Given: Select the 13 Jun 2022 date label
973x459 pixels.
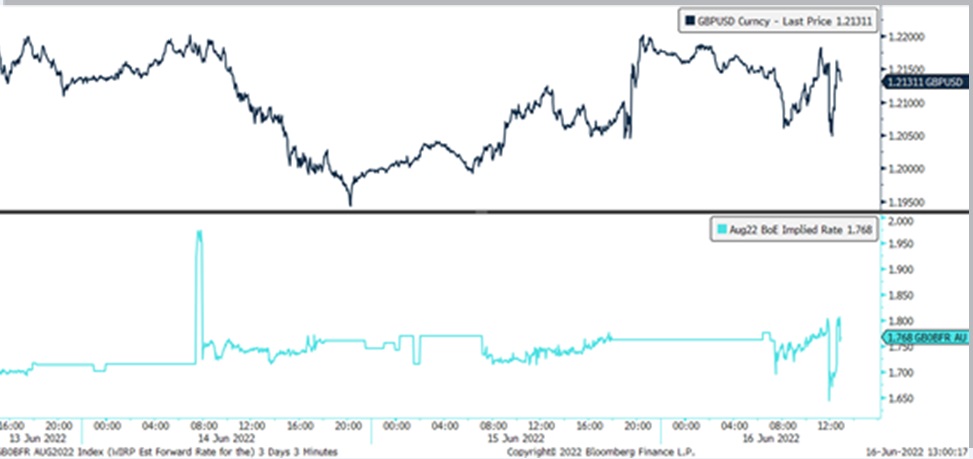Looking at the screenshot, I should (x=31, y=436).
